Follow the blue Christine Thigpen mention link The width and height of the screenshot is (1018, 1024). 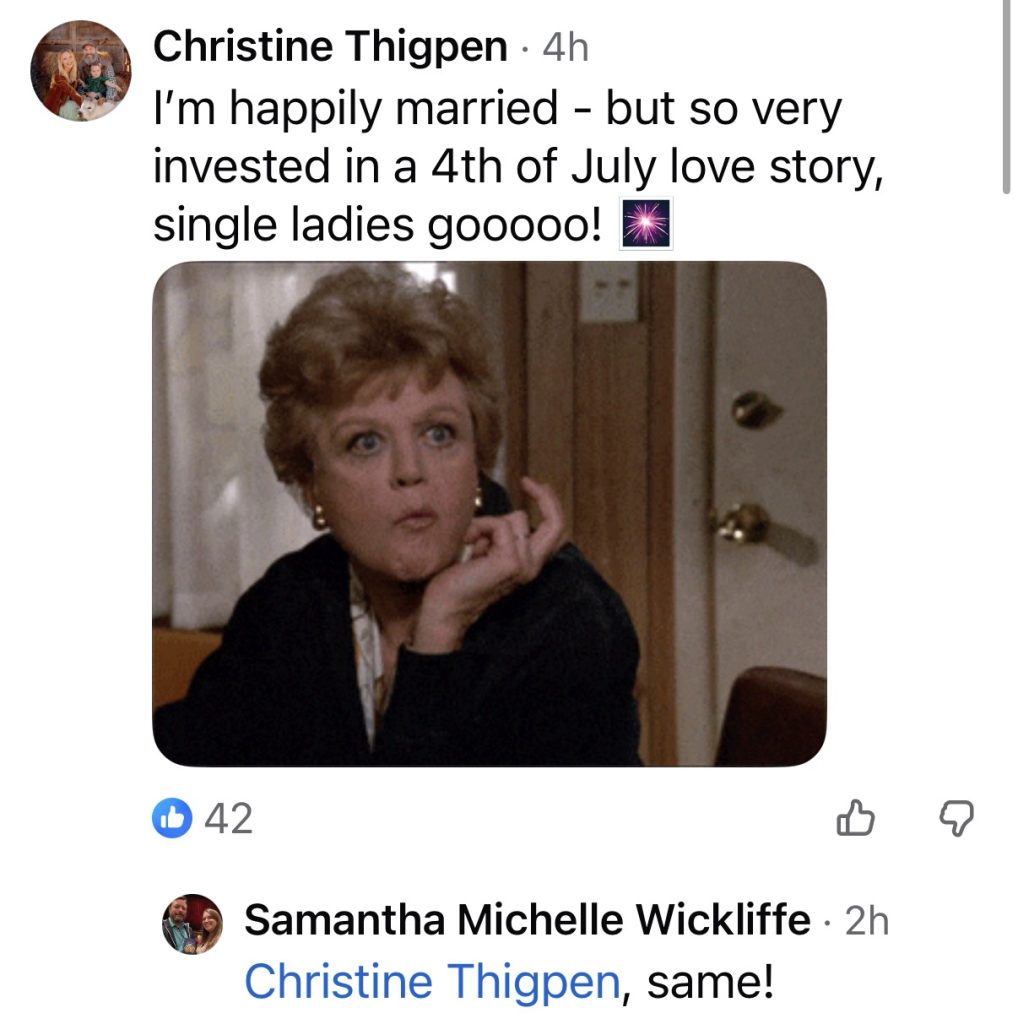pos(432,981)
